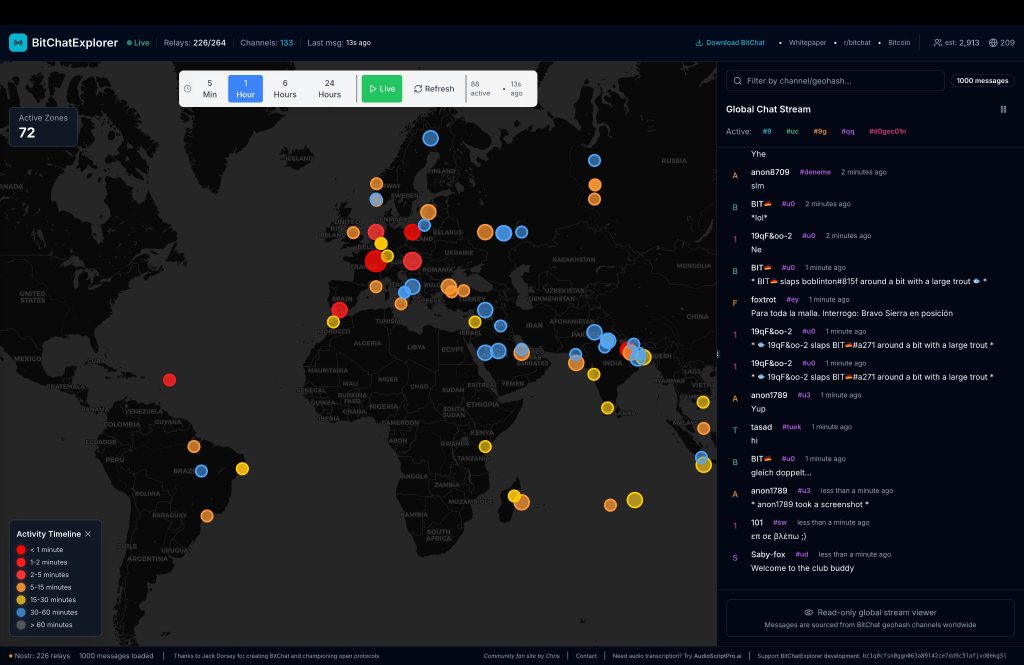Click the globe icon next to 209
1024x665 pixels.
[x=993, y=43]
